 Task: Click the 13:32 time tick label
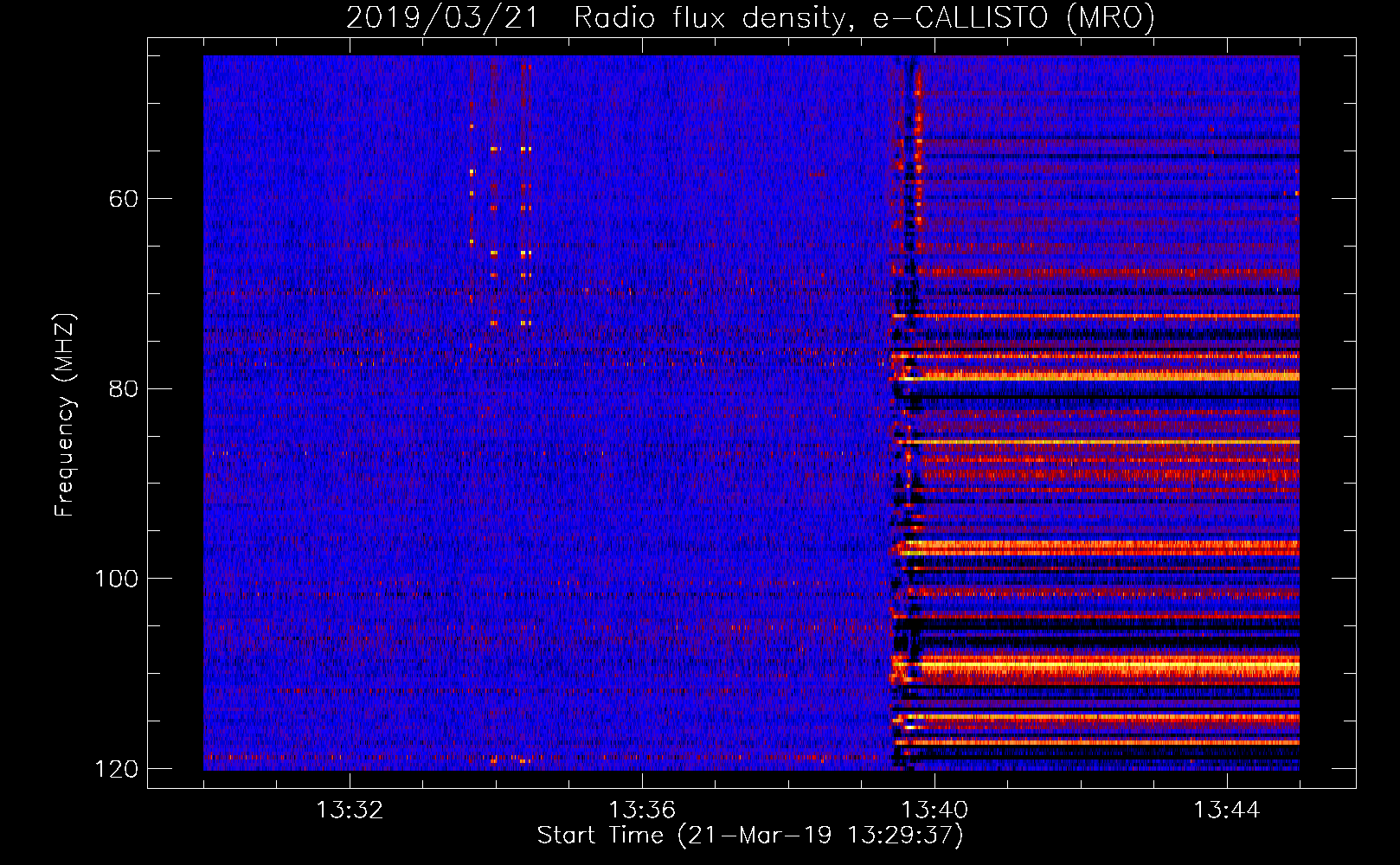point(350,811)
